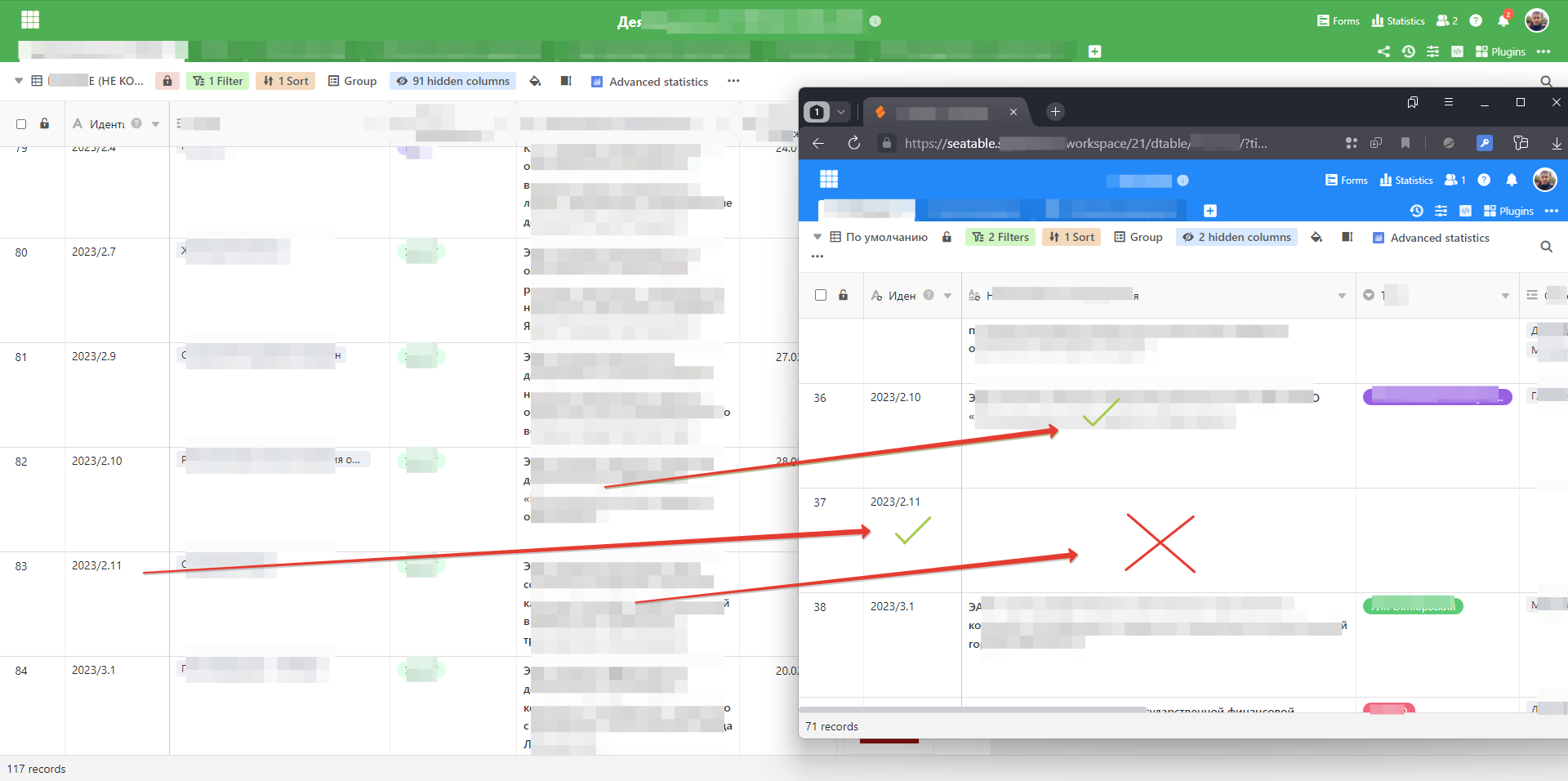Toggle the 91 hidden columns button

453,81
